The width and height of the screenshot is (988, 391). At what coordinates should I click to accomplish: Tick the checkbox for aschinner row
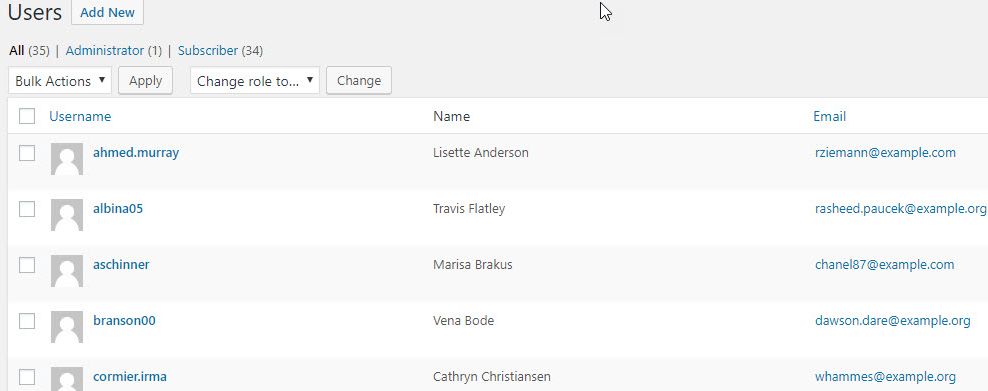tap(27, 265)
